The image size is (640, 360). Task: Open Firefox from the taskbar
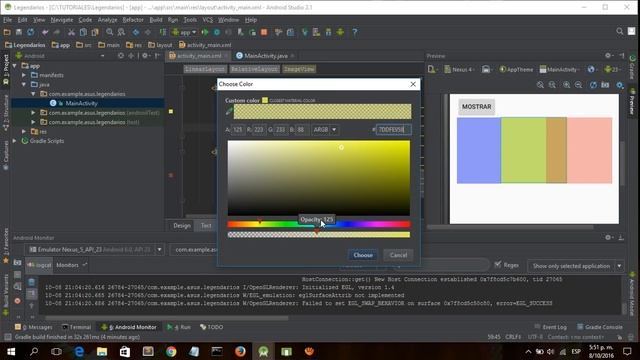[240, 351]
